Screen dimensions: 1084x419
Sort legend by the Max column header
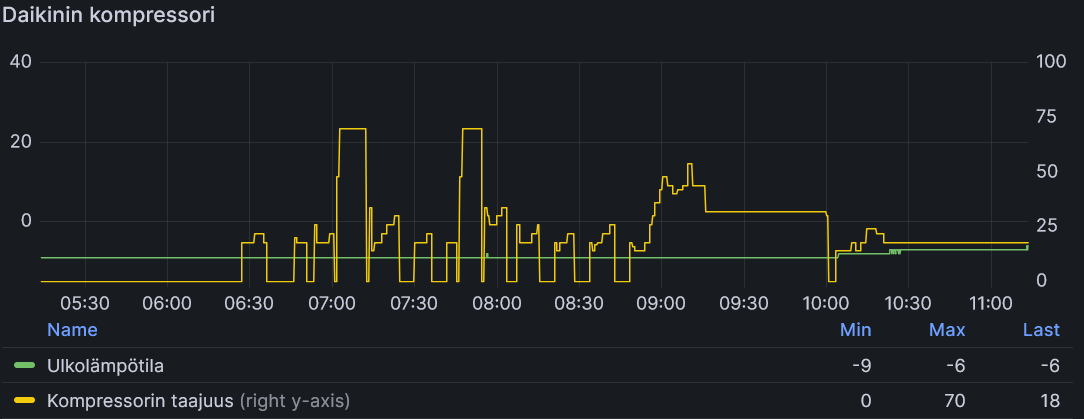(947, 330)
